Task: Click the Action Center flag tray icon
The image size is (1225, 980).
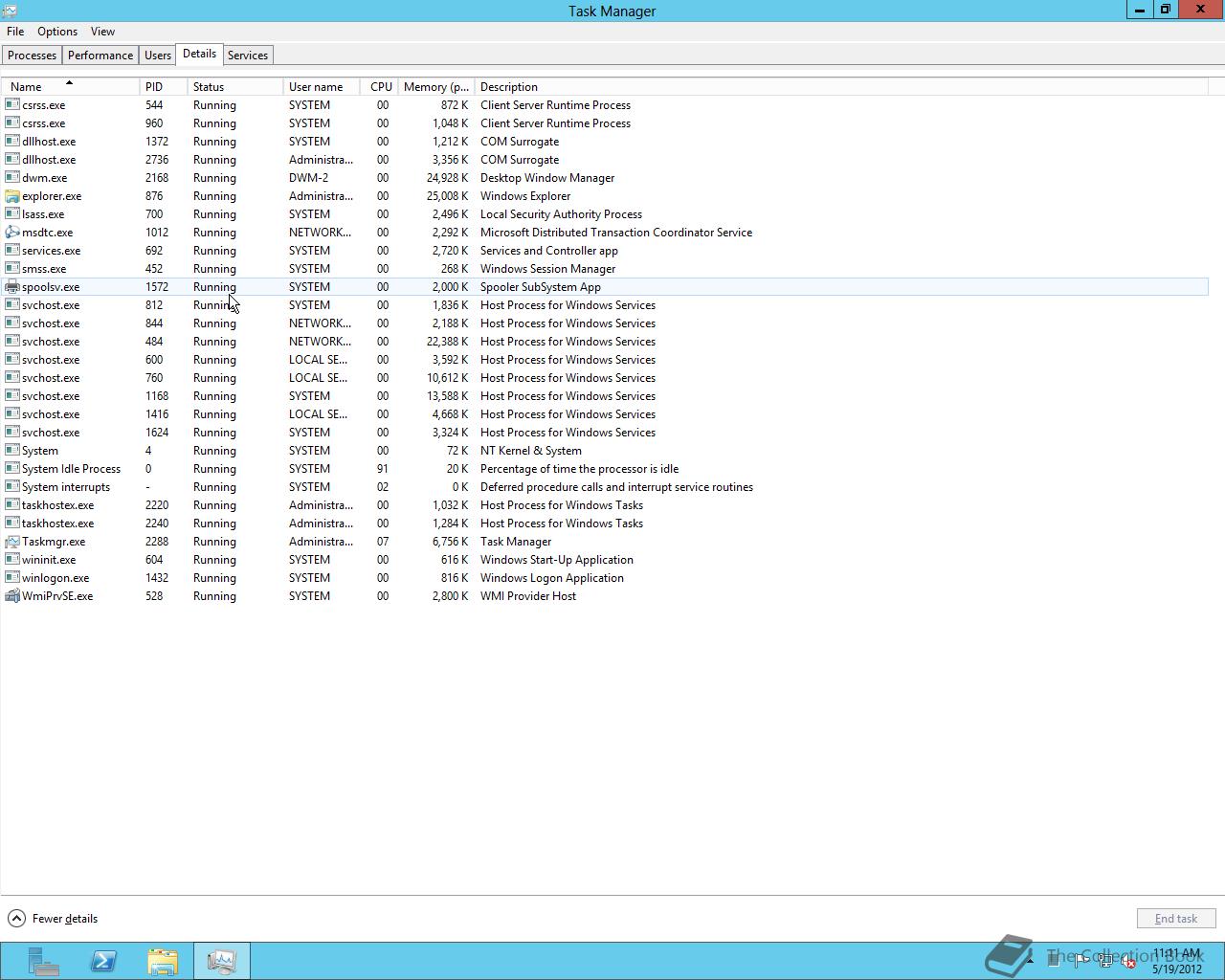Action: [x=1080, y=961]
